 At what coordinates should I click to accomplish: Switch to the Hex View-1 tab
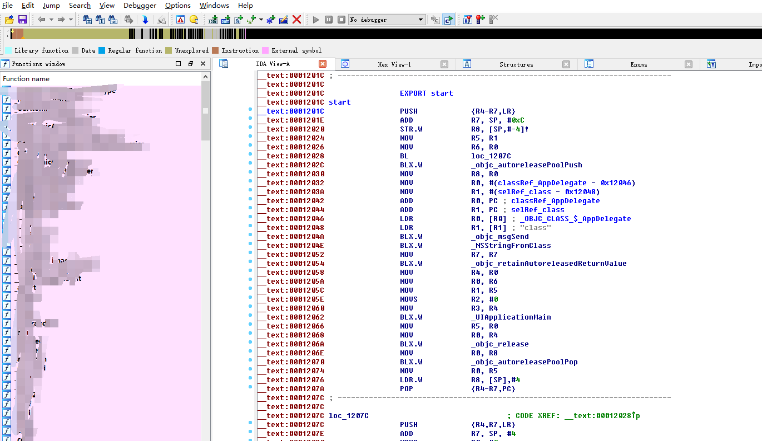click(394, 64)
